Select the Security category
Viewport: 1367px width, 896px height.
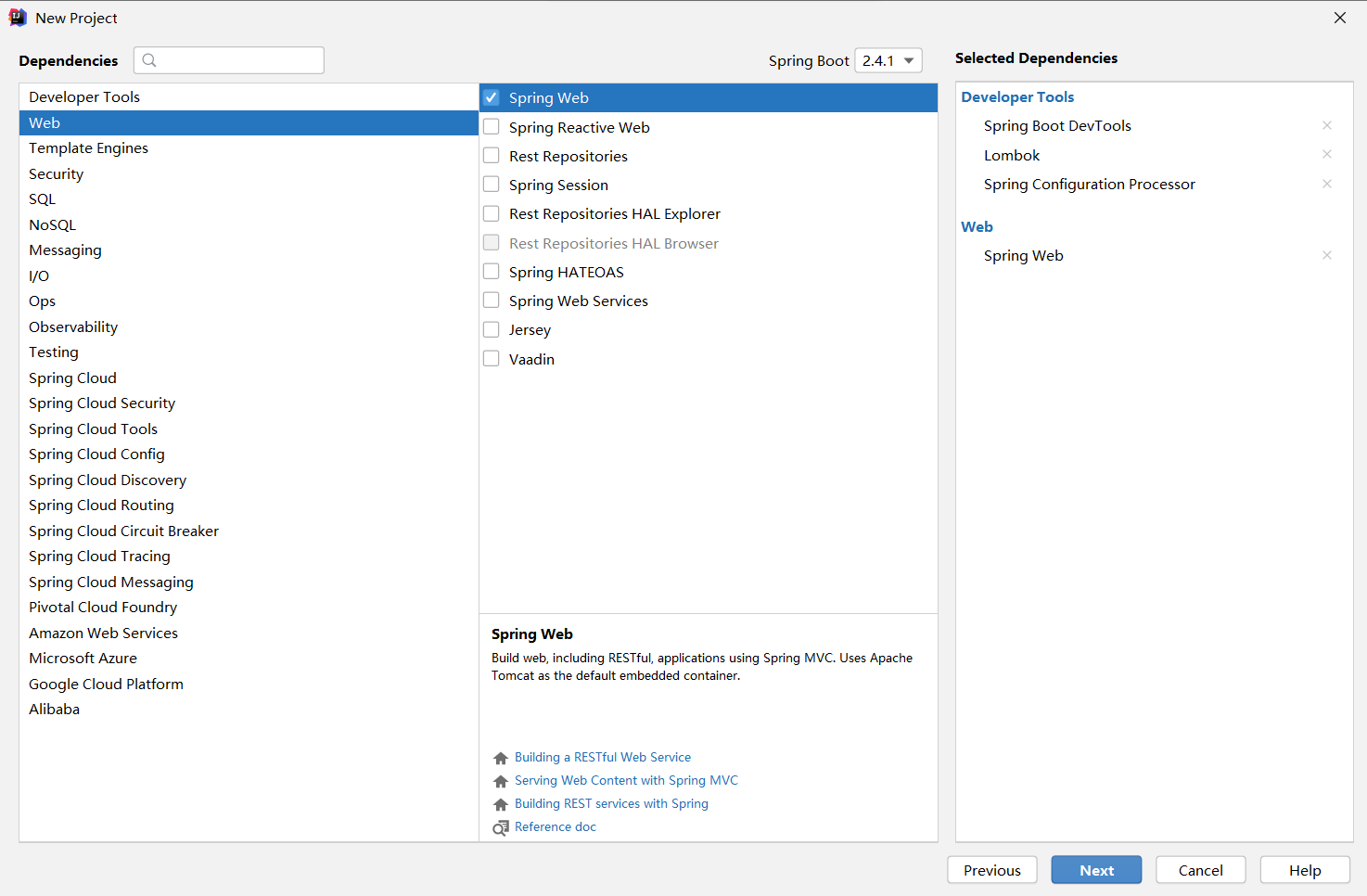click(249, 173)
